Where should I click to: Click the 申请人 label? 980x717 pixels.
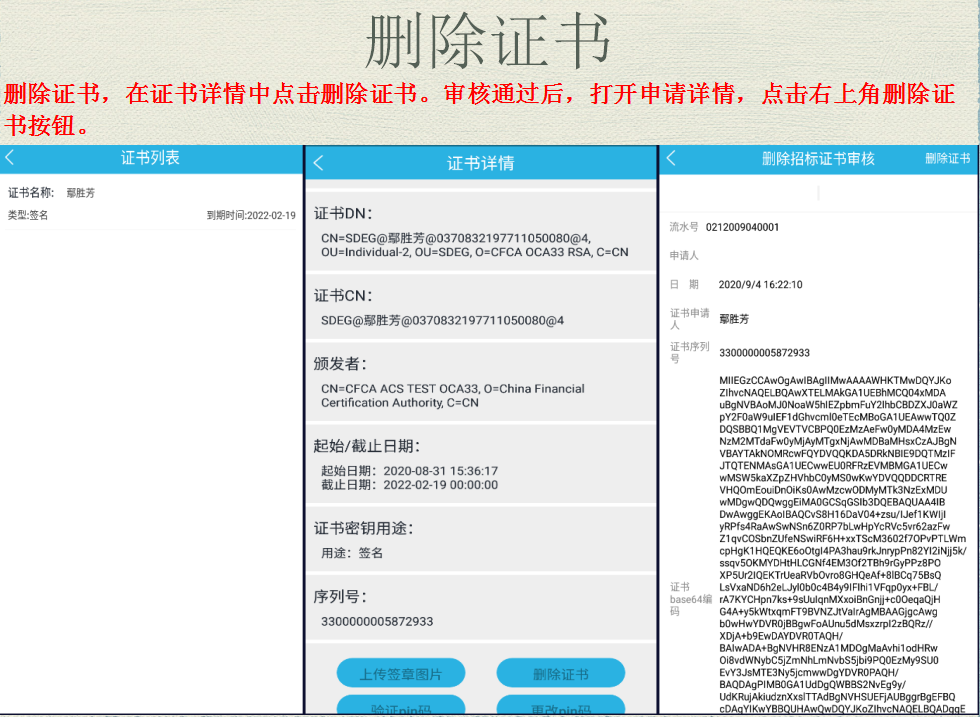pos(684,256)
